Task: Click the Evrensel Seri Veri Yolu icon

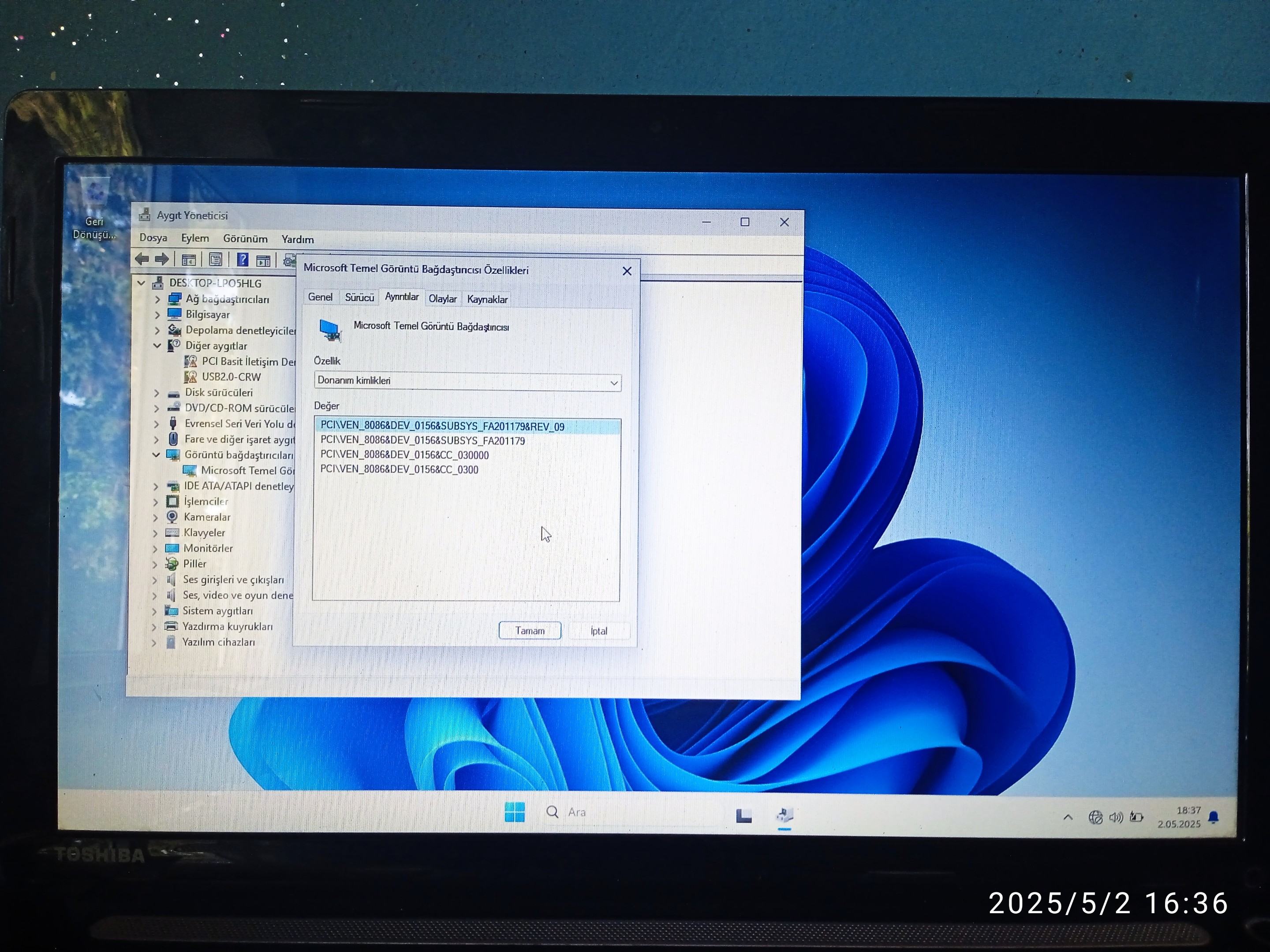Action: pos(173,424)
